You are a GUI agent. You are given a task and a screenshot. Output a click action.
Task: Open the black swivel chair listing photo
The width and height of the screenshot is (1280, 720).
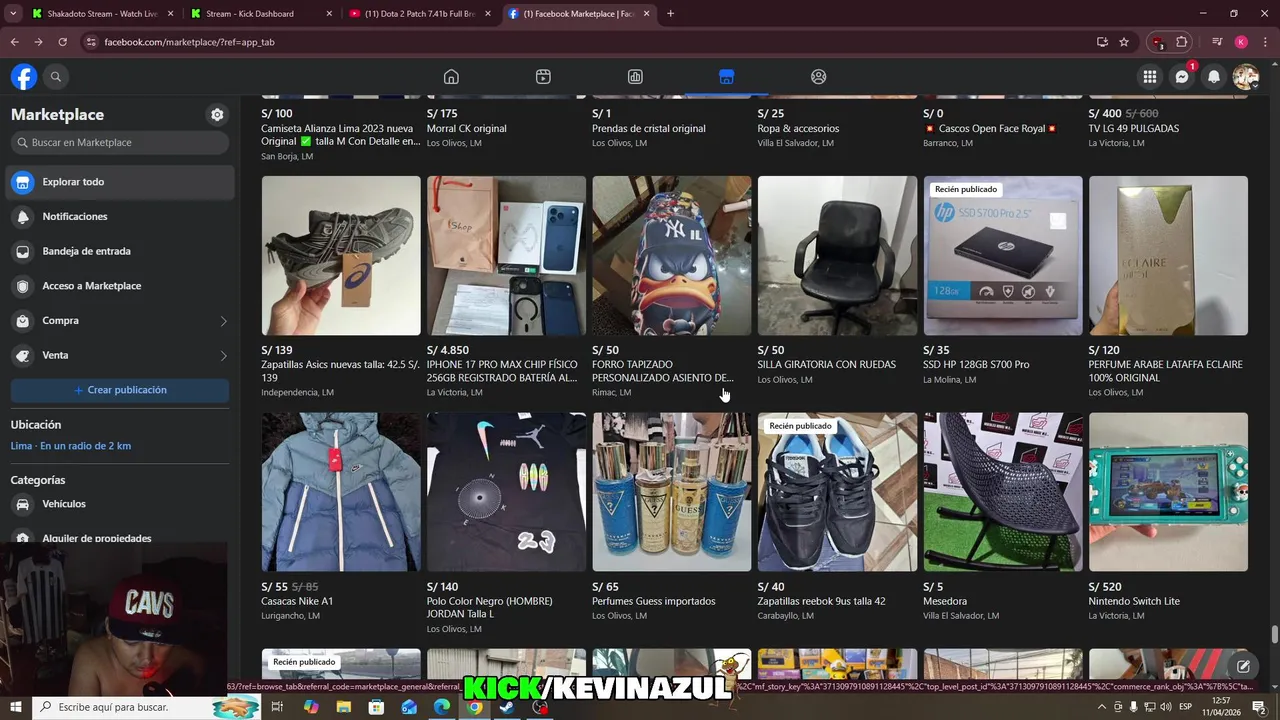pyautogui.click(x=837, y=256)
